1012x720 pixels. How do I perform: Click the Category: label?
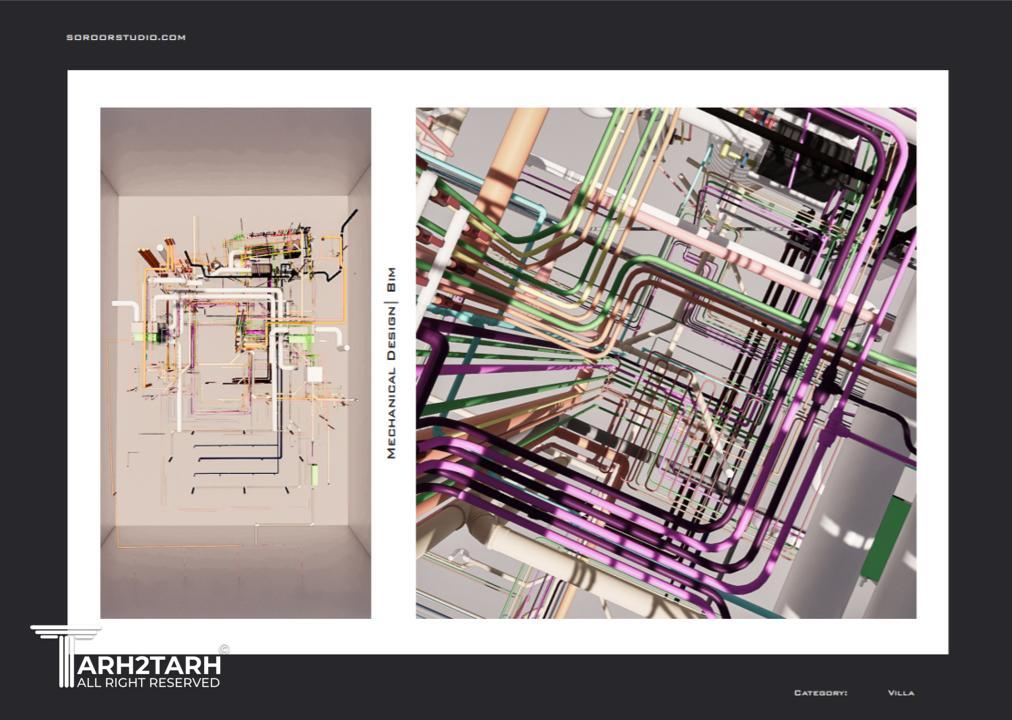[x=820, y=693]
